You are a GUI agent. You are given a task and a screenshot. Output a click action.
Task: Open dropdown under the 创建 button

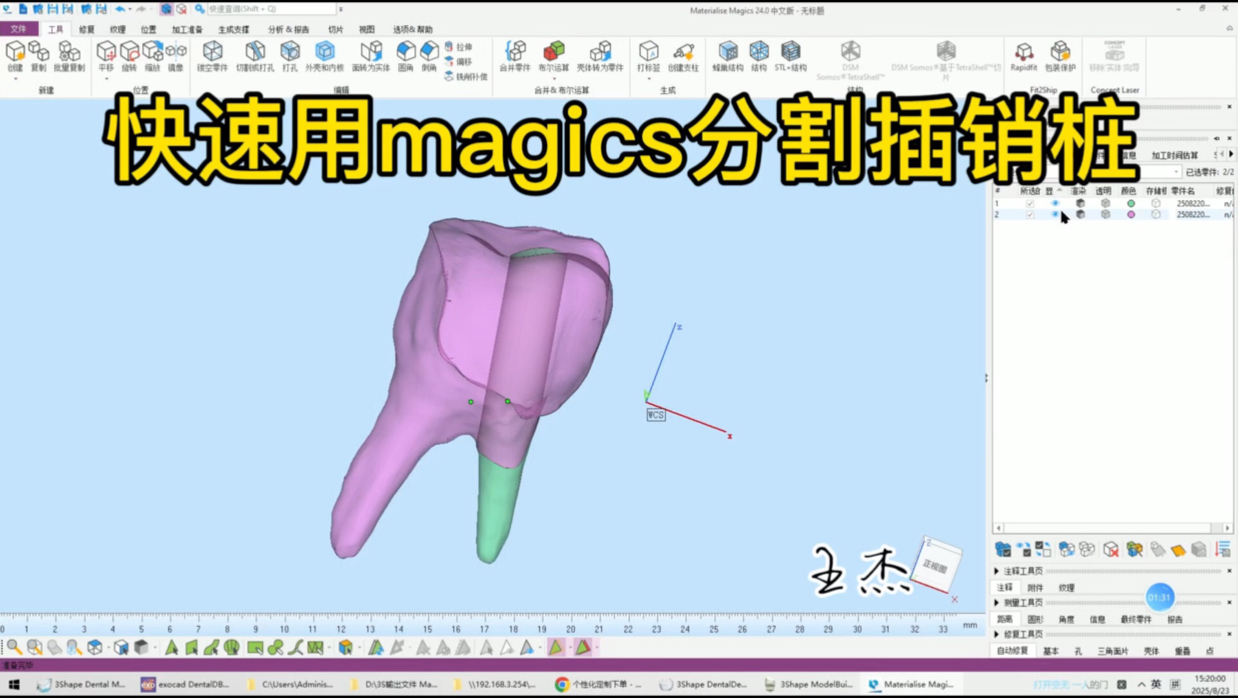[x=15, y=78]
